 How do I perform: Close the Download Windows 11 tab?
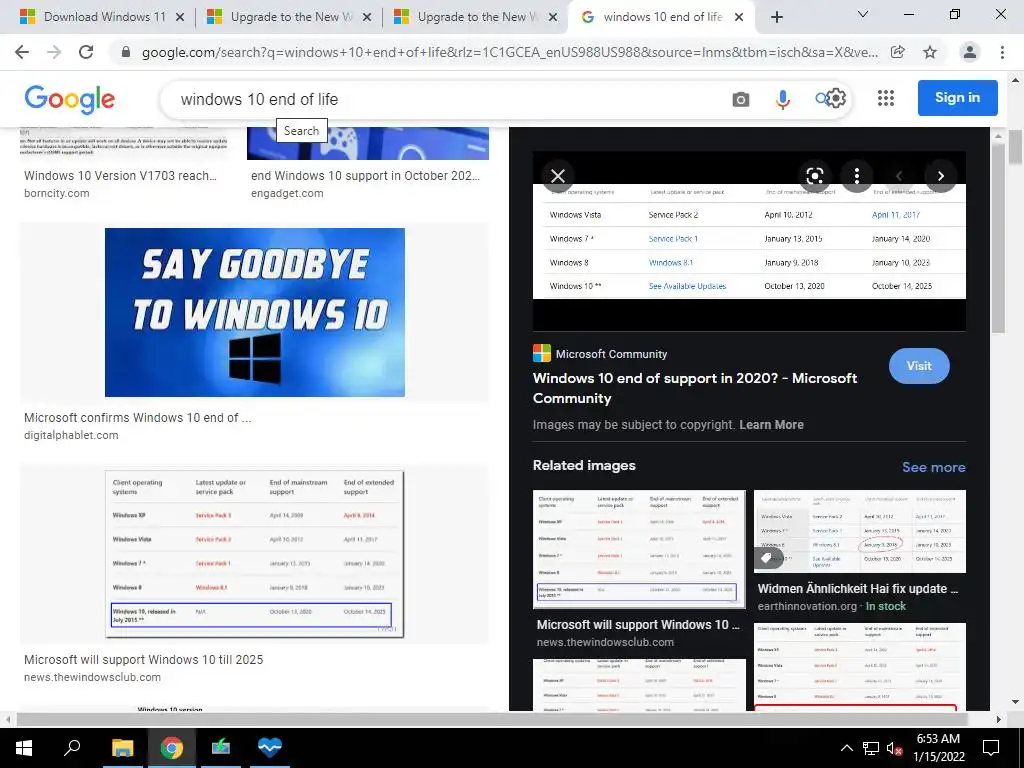[180, 17]
